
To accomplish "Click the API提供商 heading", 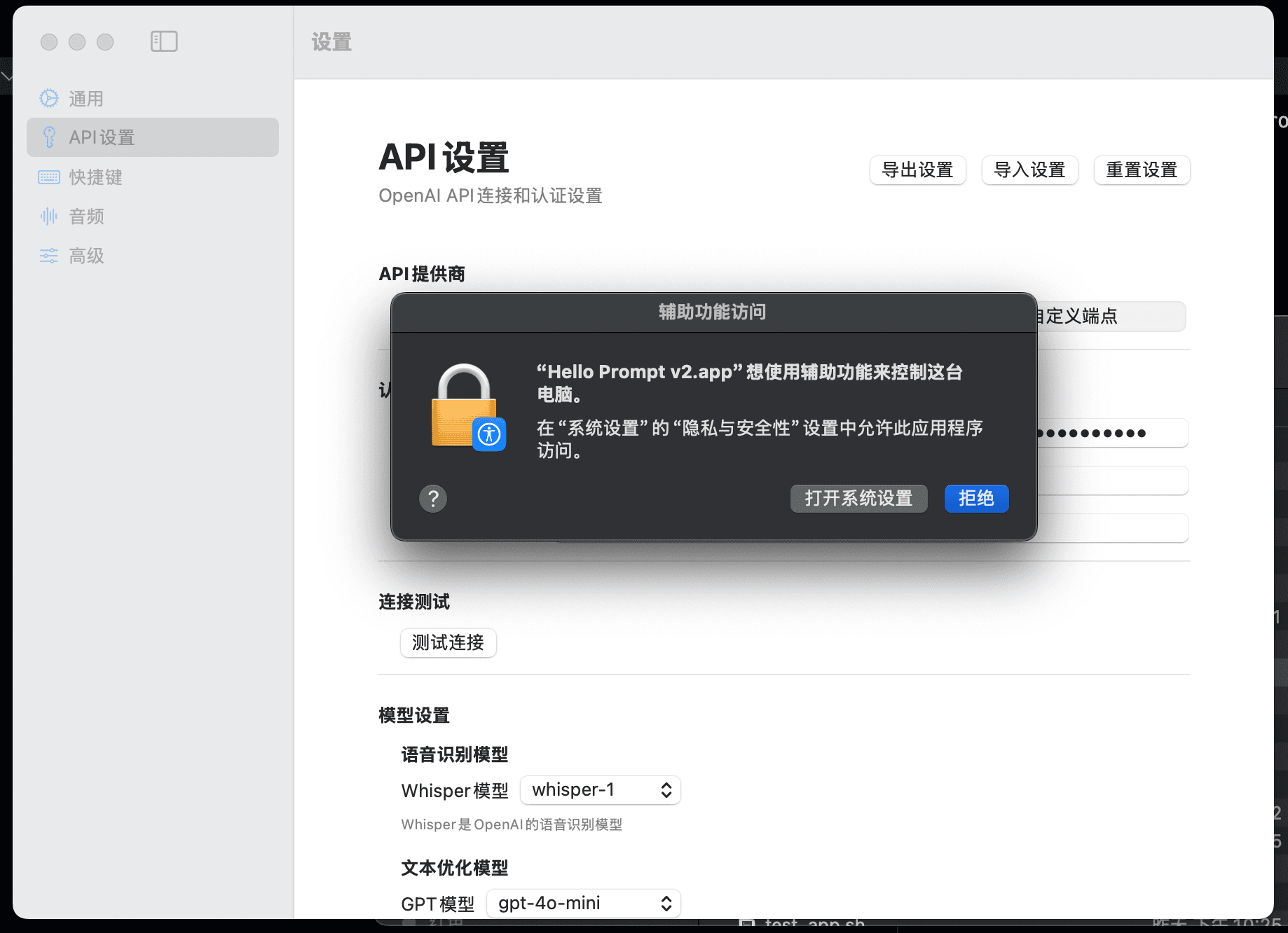I will pos(422,274).
